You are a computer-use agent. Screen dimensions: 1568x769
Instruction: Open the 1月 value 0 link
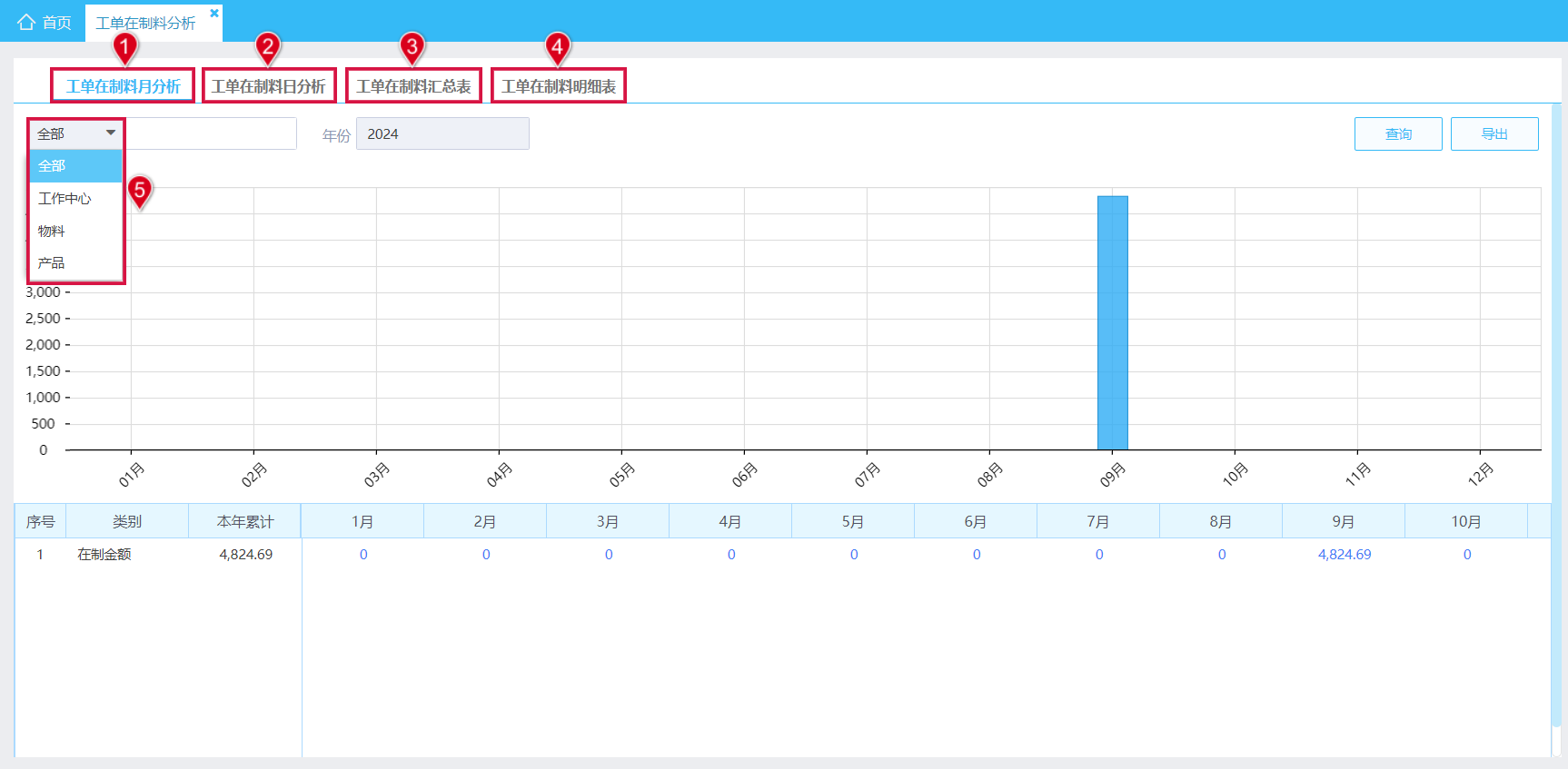tap(363, 555)
